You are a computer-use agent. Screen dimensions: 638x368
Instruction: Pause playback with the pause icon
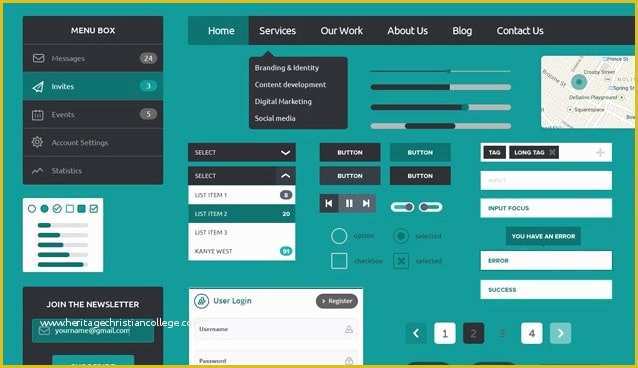coord(349,203)
